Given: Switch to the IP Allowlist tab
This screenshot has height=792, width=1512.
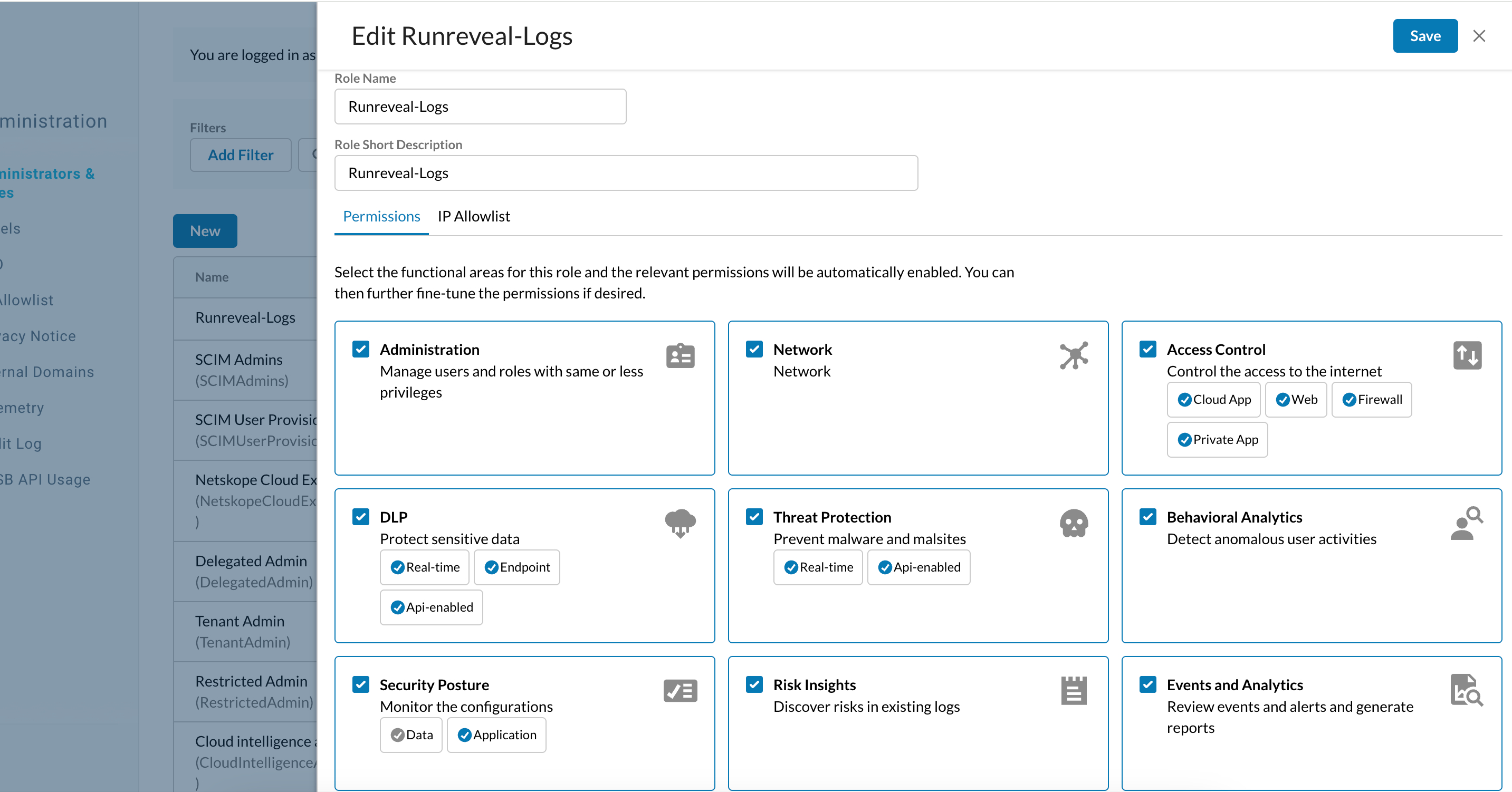Looking at the screenshot, I should (x=474, y=217).
